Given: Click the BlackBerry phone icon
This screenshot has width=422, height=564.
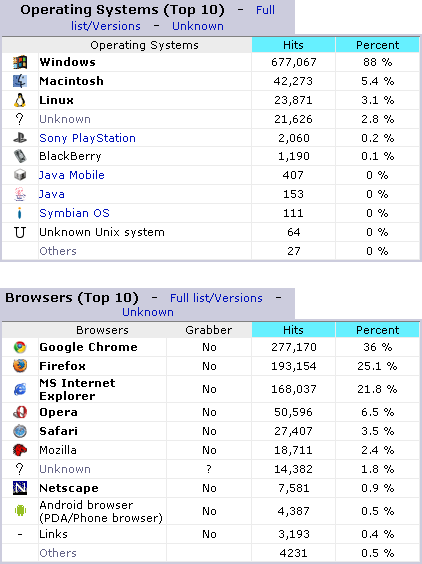Looking at the screenshot, I should (x=20, y=156).
